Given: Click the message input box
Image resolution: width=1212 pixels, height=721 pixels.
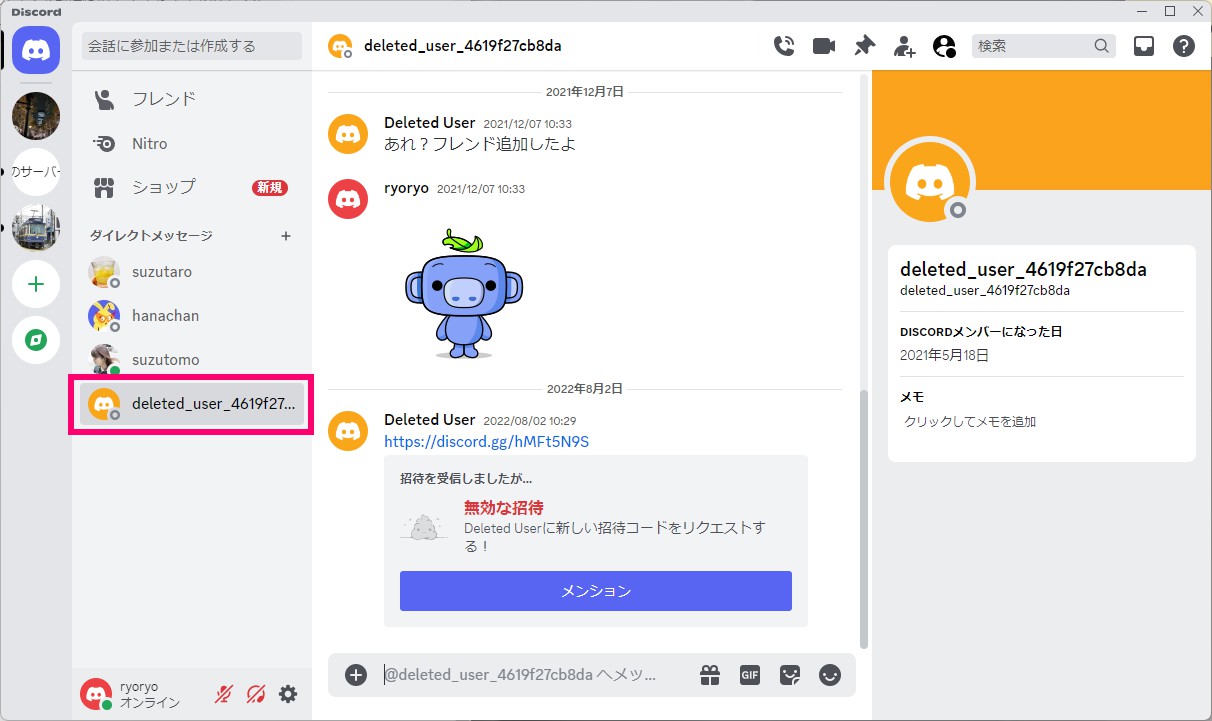Looking at the screenshot, I should click(534, 675).
